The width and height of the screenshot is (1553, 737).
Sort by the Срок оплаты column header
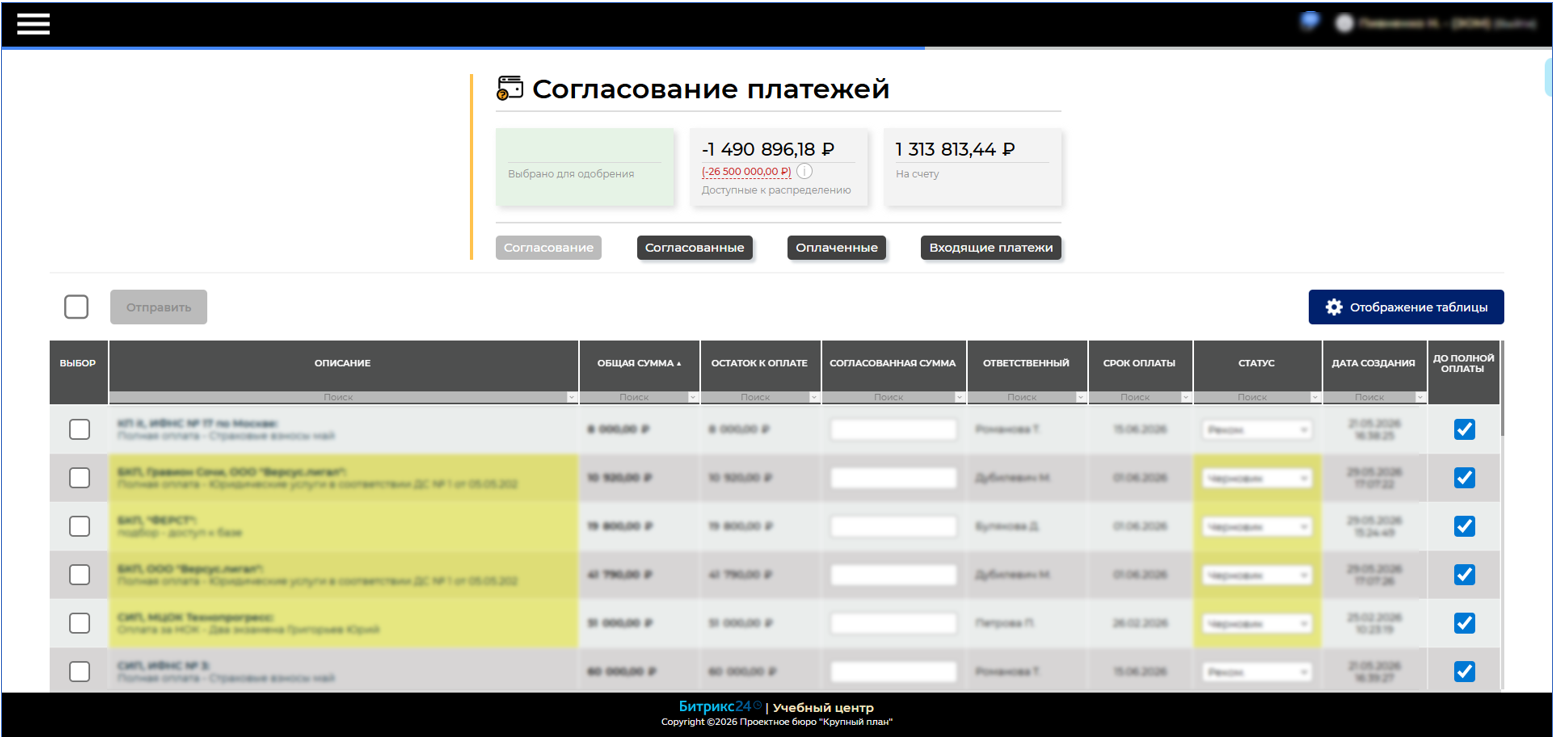click(x=1140, y=363)
